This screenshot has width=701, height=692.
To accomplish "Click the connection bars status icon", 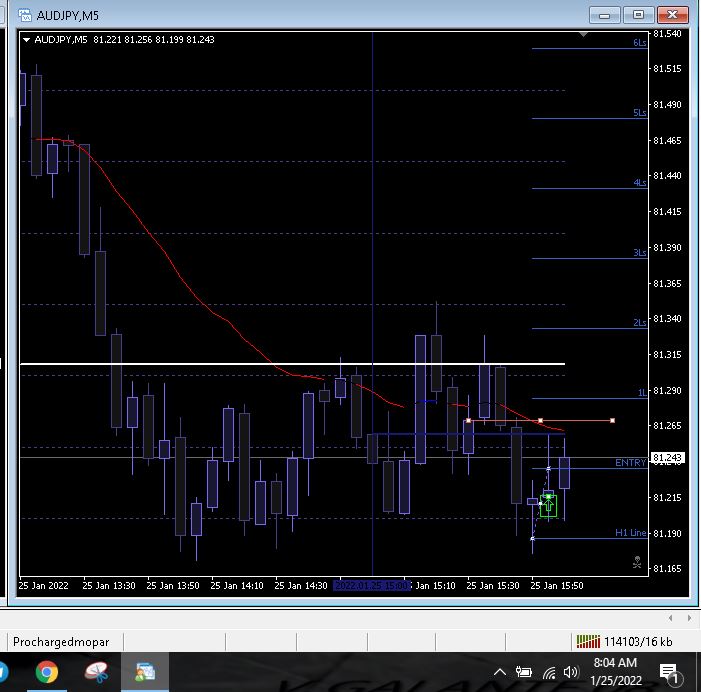I will pos(588,642).
